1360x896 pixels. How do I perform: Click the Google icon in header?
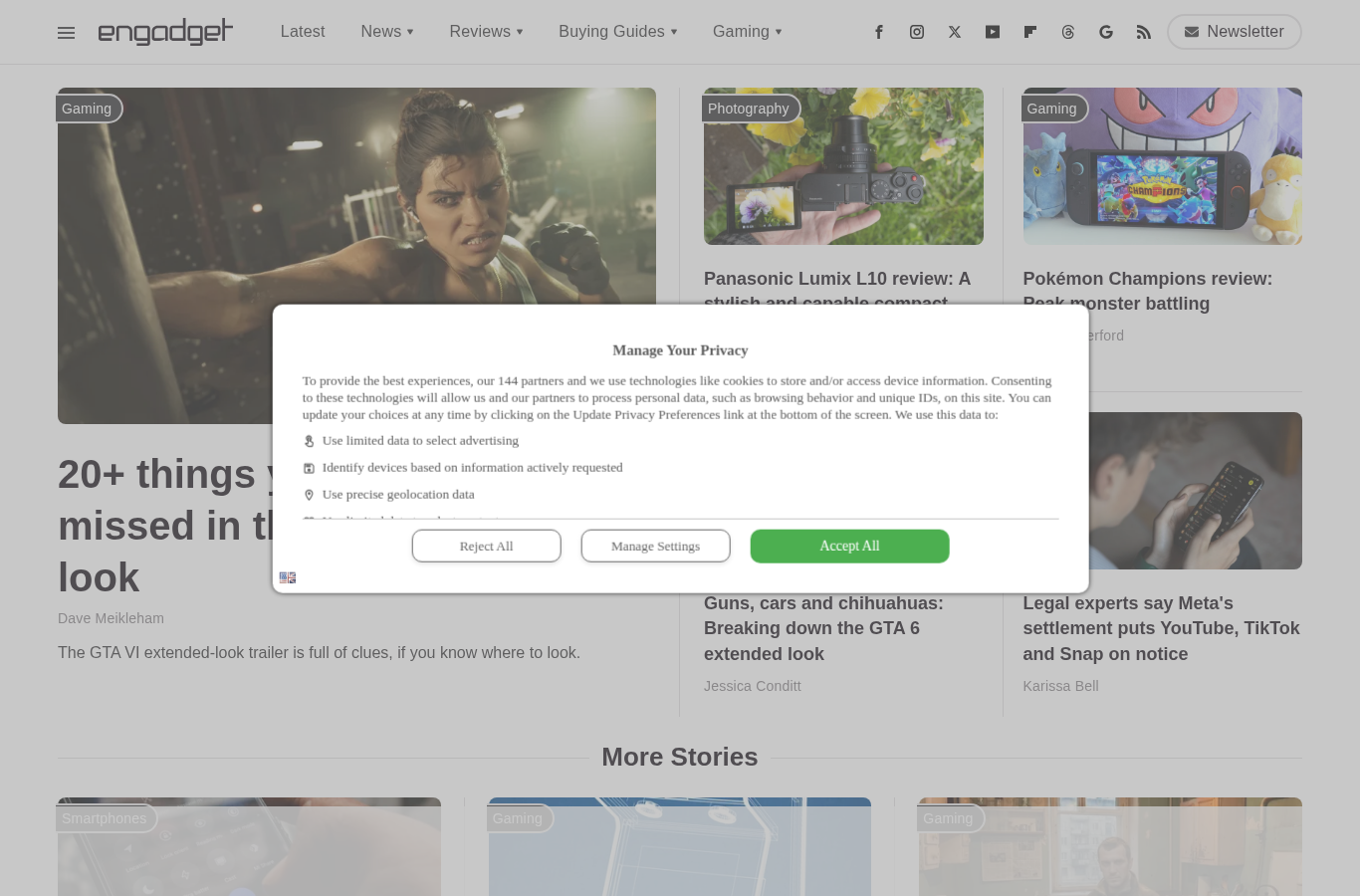click(1106, 32)
